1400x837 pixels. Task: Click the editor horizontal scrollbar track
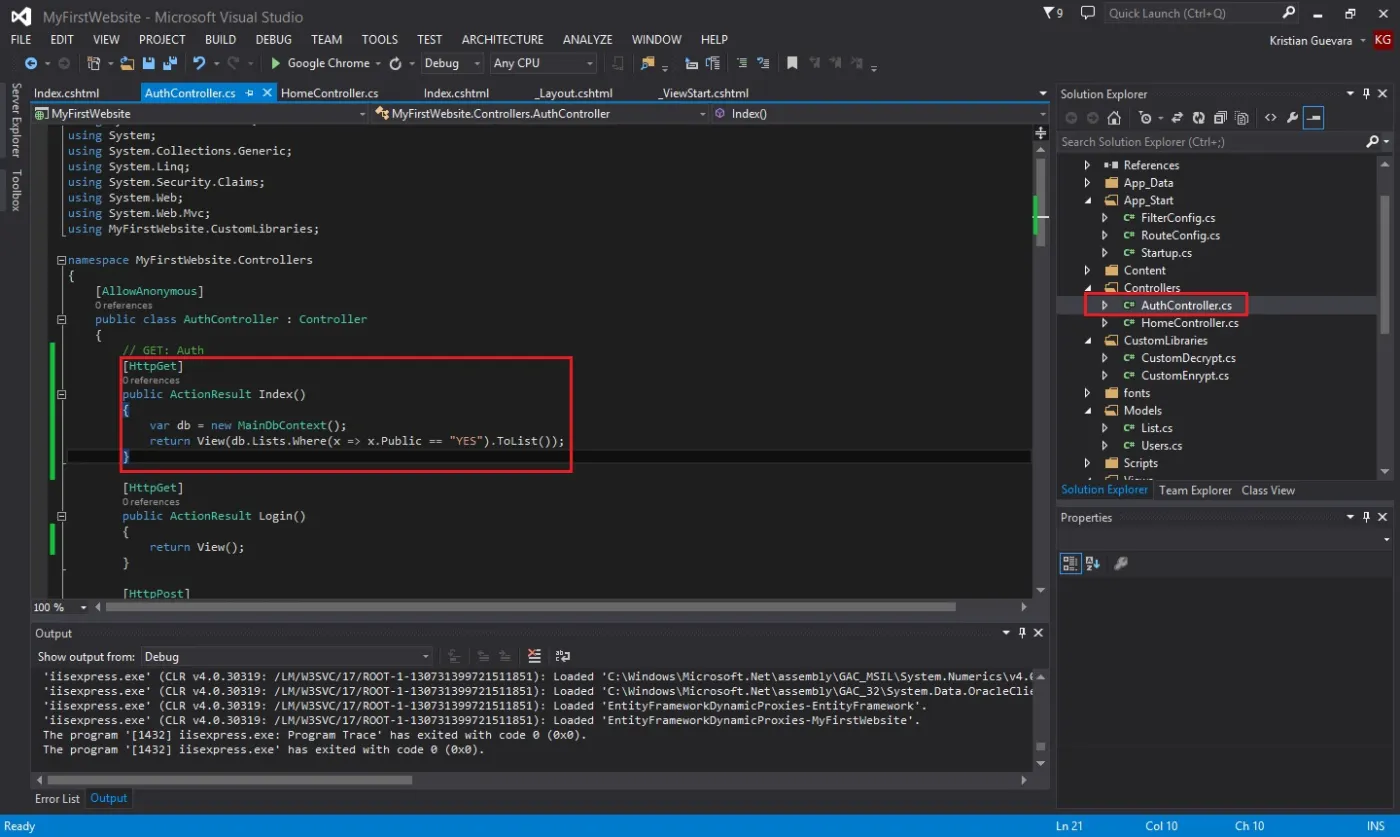point(560,607)
